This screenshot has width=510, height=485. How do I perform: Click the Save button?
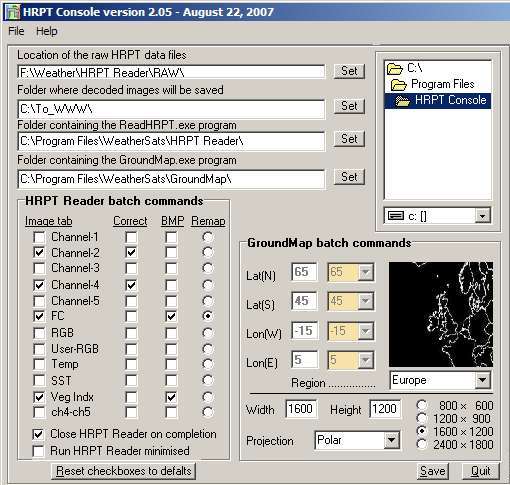[433, 471]
